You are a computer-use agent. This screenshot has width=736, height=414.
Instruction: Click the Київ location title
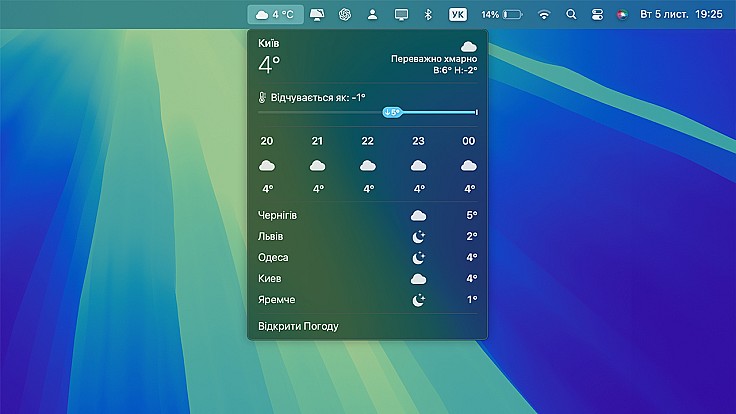click(268, 43)
